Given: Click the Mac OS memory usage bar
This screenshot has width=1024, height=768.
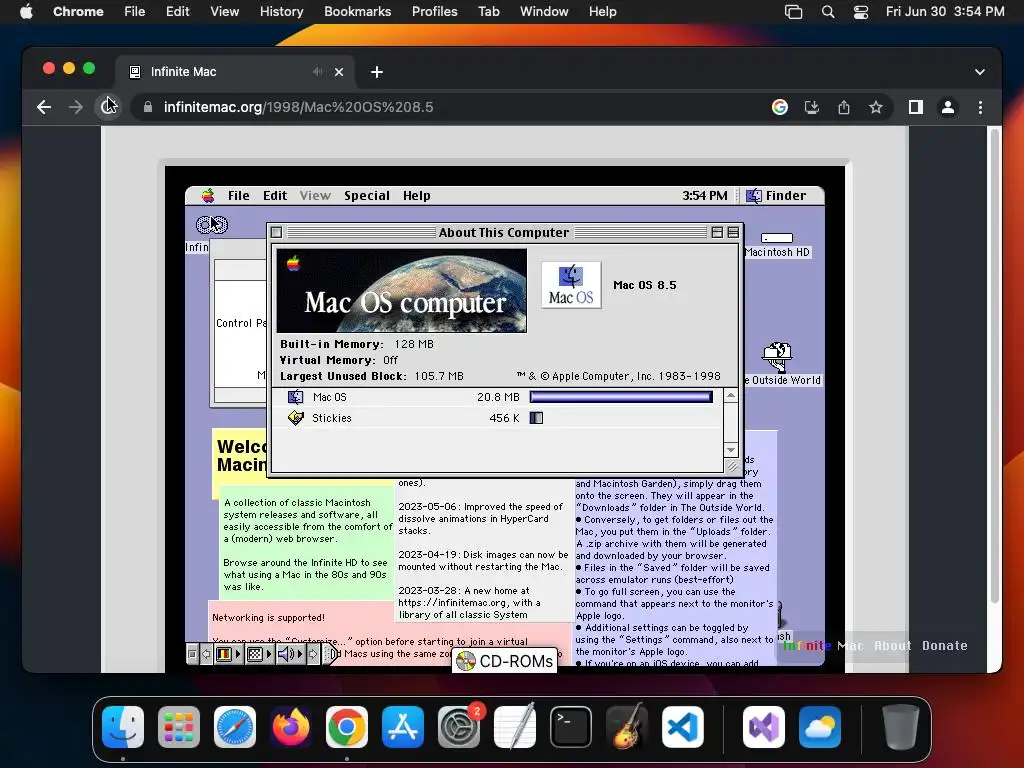Looking at the screenshot, I should 621,396.
